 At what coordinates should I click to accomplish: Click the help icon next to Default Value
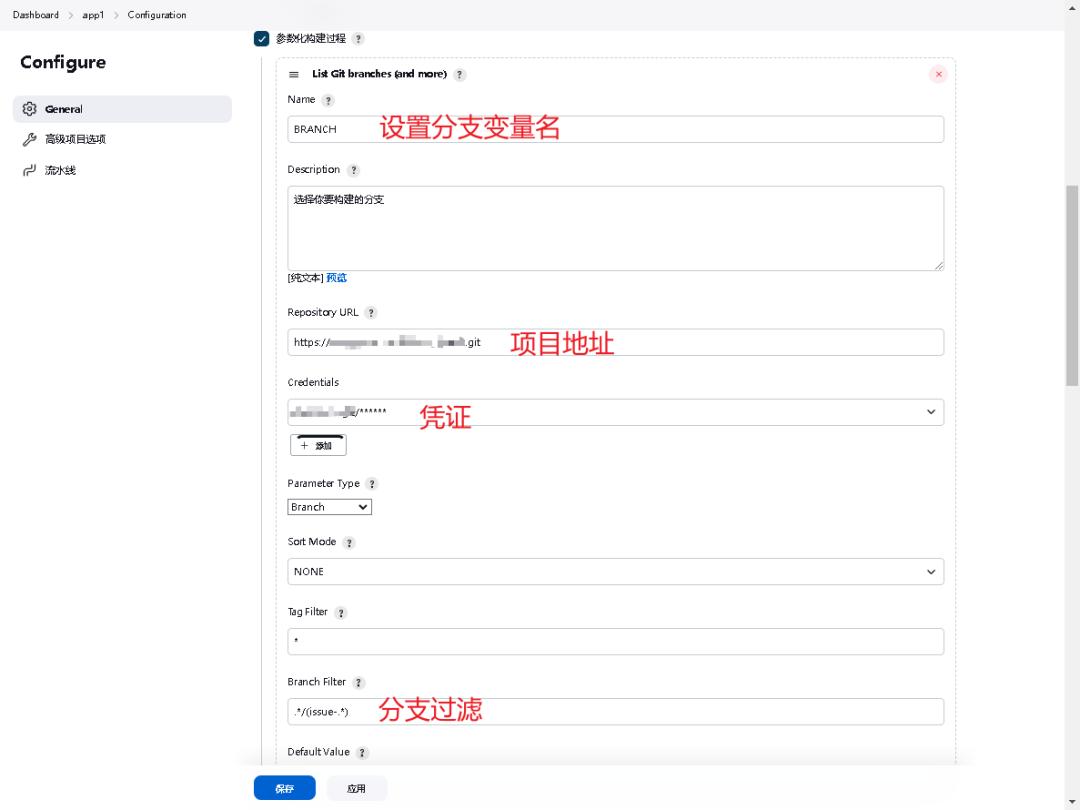pyautogui.click(x=362, y=752)
